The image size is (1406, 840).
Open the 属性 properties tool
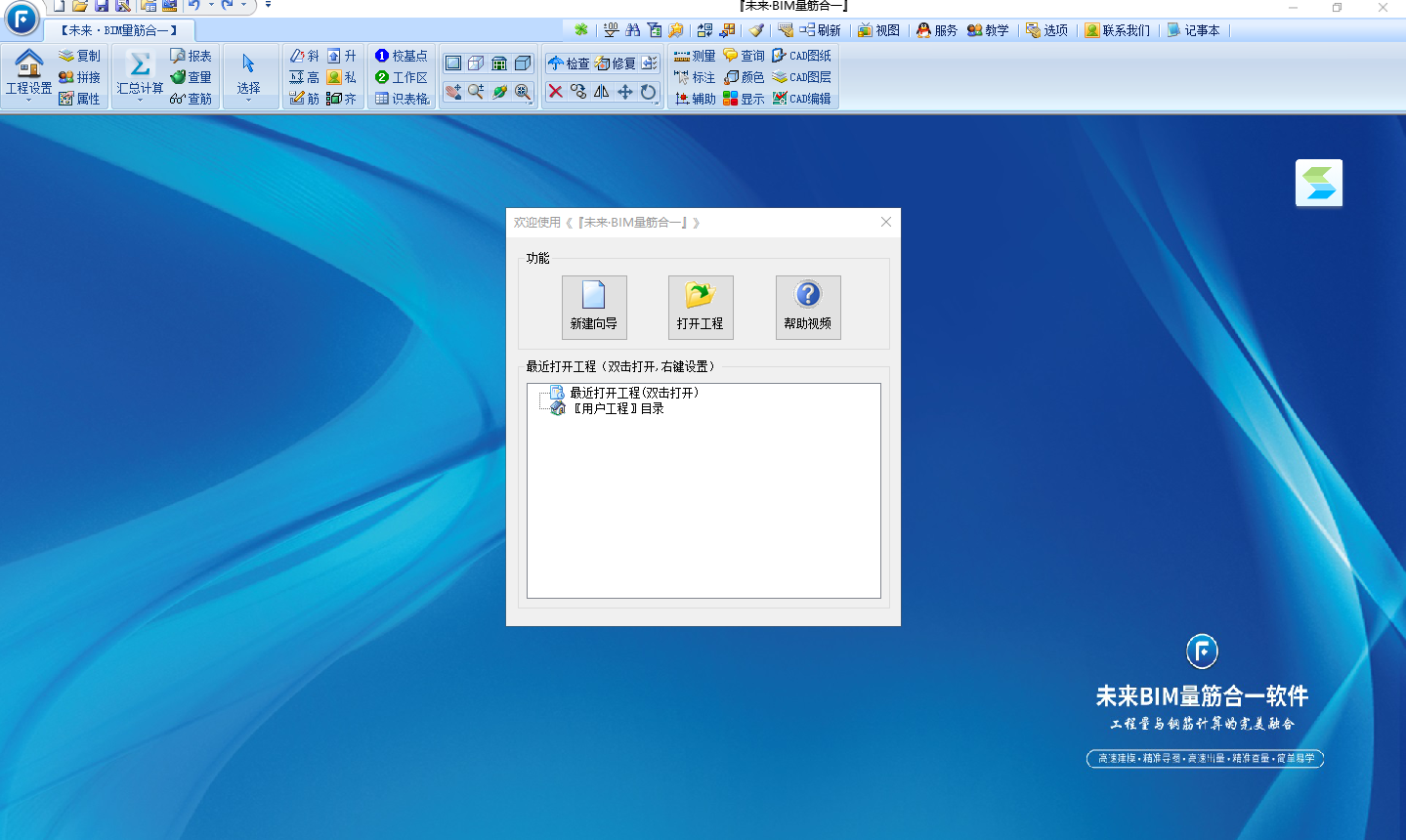[x=79, y=99]
